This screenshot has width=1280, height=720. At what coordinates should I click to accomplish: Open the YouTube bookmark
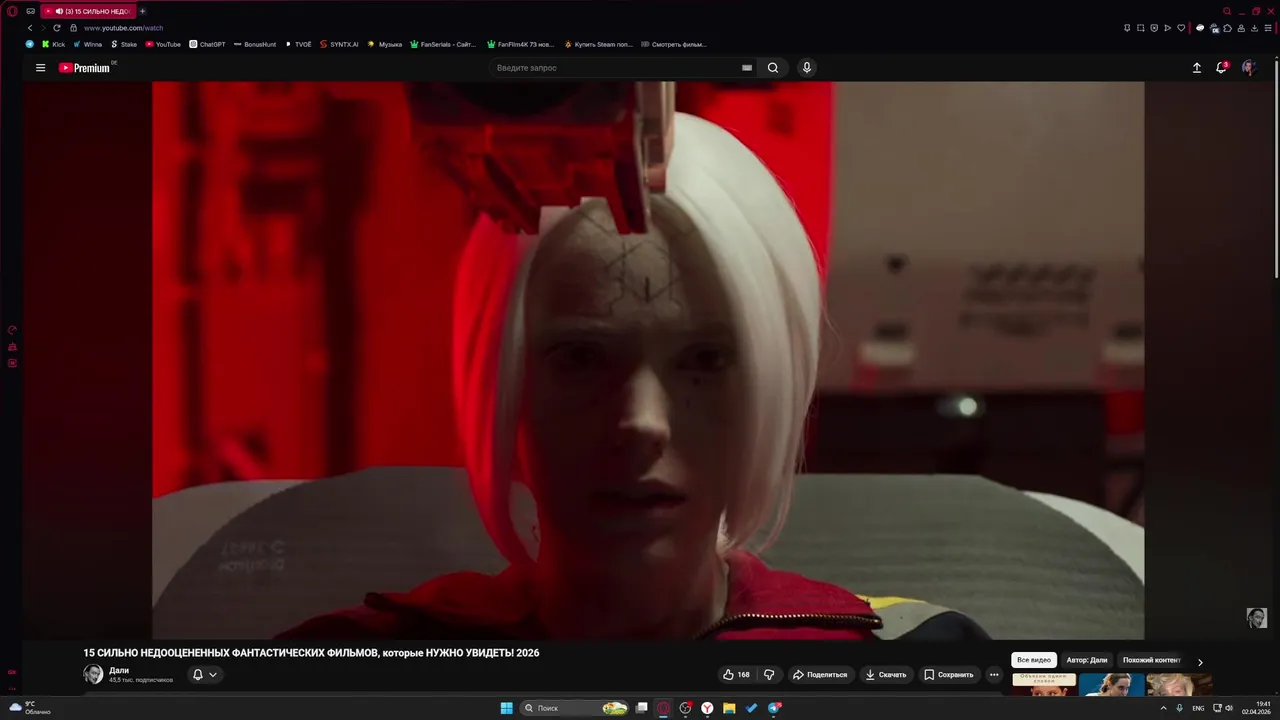(x=163, y=44)
